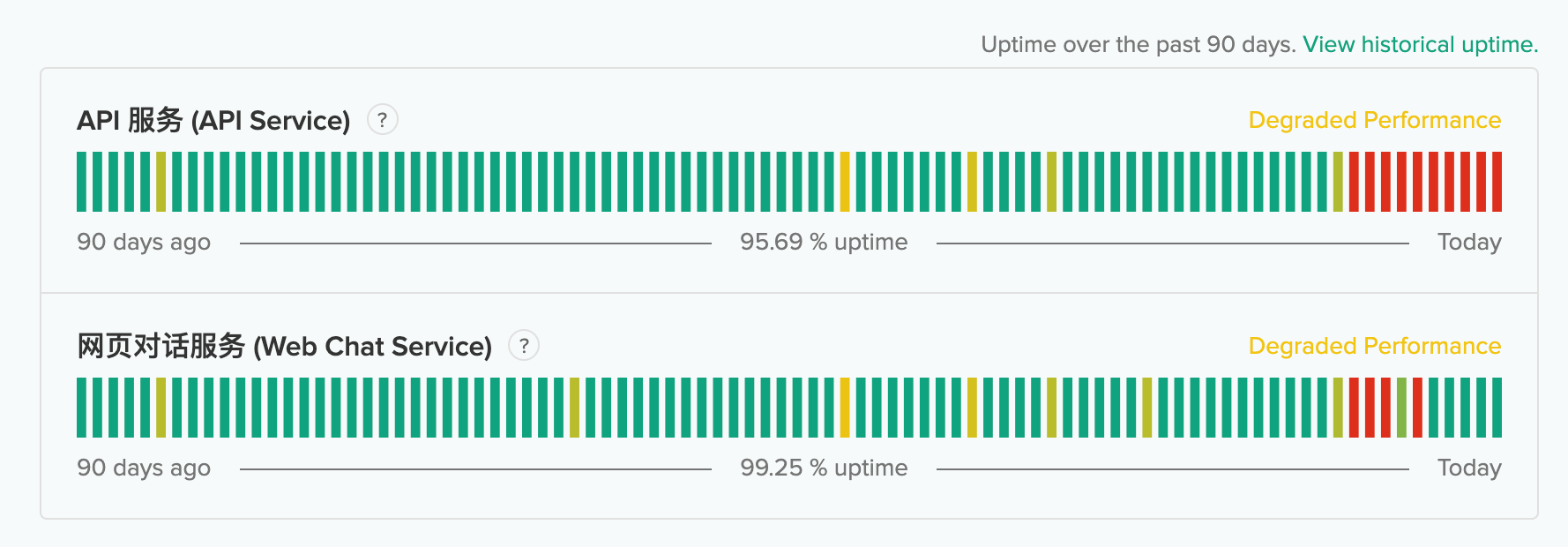1568x547 pixels.
Task: Select today's green bar in Web Chat Service
Action: (x=1497, y=408)
